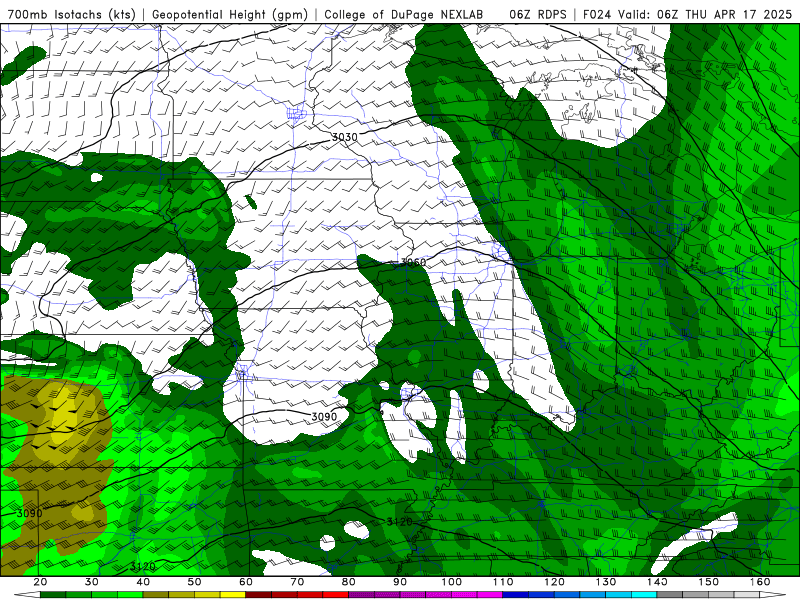
Task: Pick the dark purple swatch just above 80
Action: (361, 595)
